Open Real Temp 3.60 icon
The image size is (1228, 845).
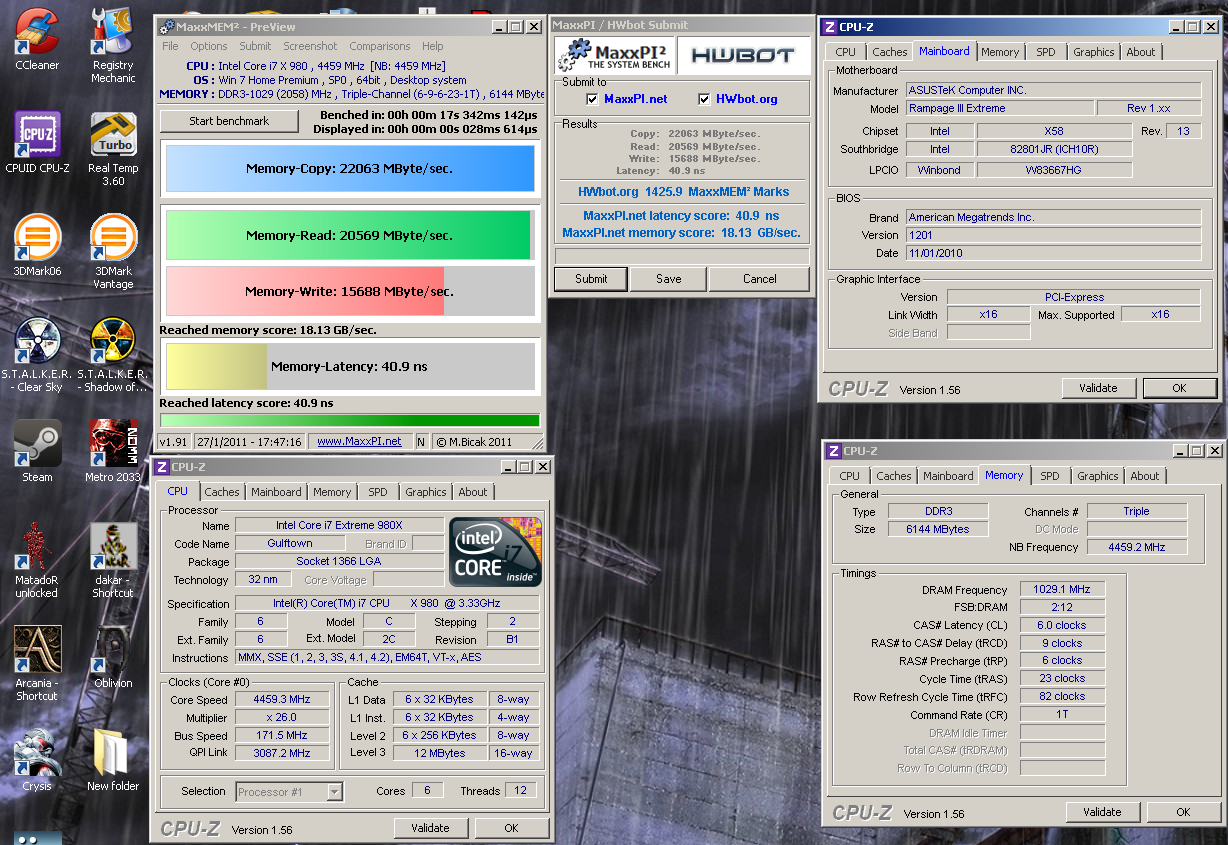[113, 148]
